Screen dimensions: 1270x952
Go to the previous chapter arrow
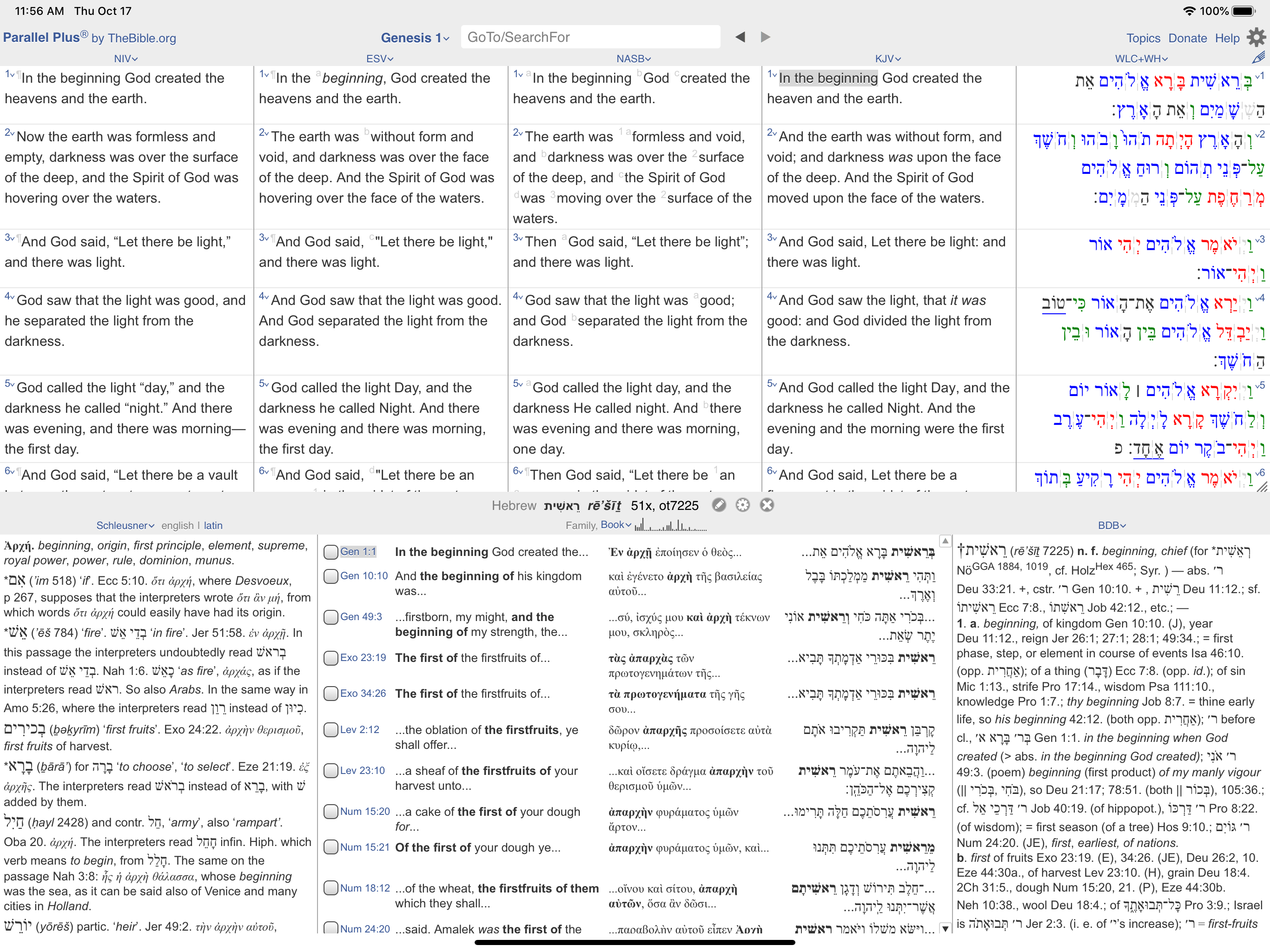pyautogui.click(x=740, y=37)
